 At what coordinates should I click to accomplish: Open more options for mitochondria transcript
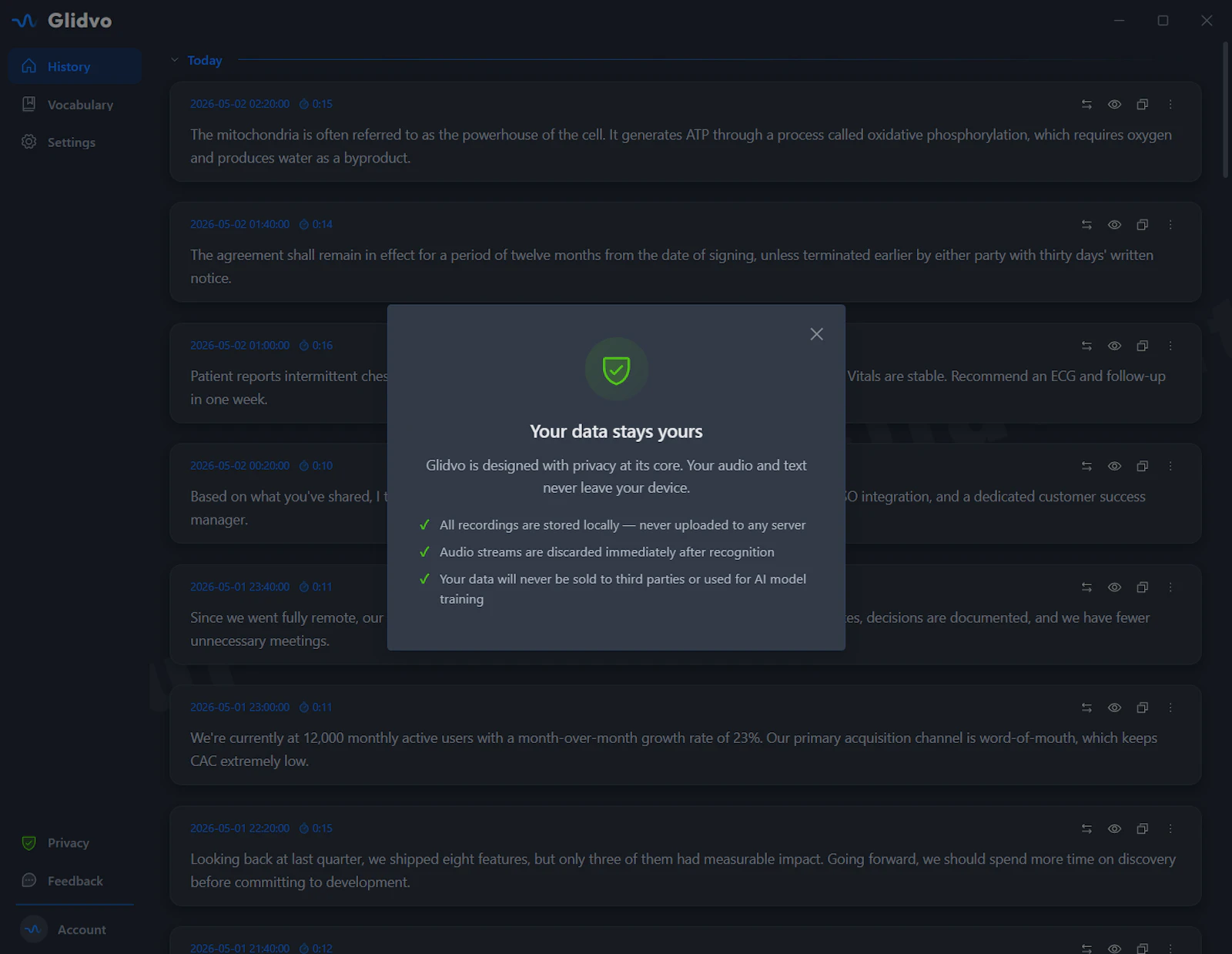pos(1170,104)
